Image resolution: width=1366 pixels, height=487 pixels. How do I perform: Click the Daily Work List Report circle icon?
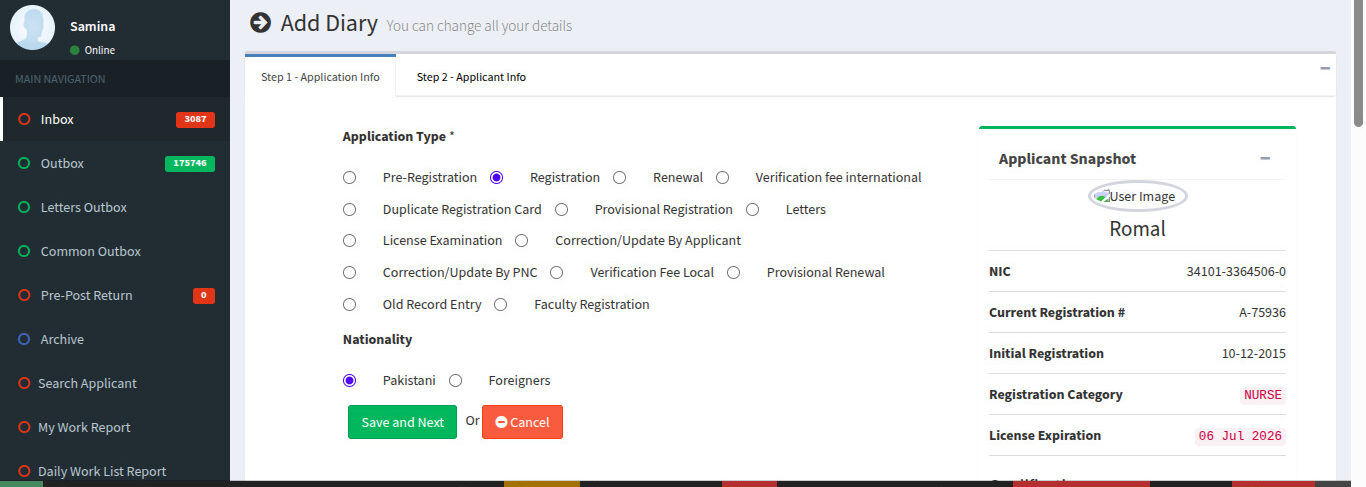click(x=24, y=471)
